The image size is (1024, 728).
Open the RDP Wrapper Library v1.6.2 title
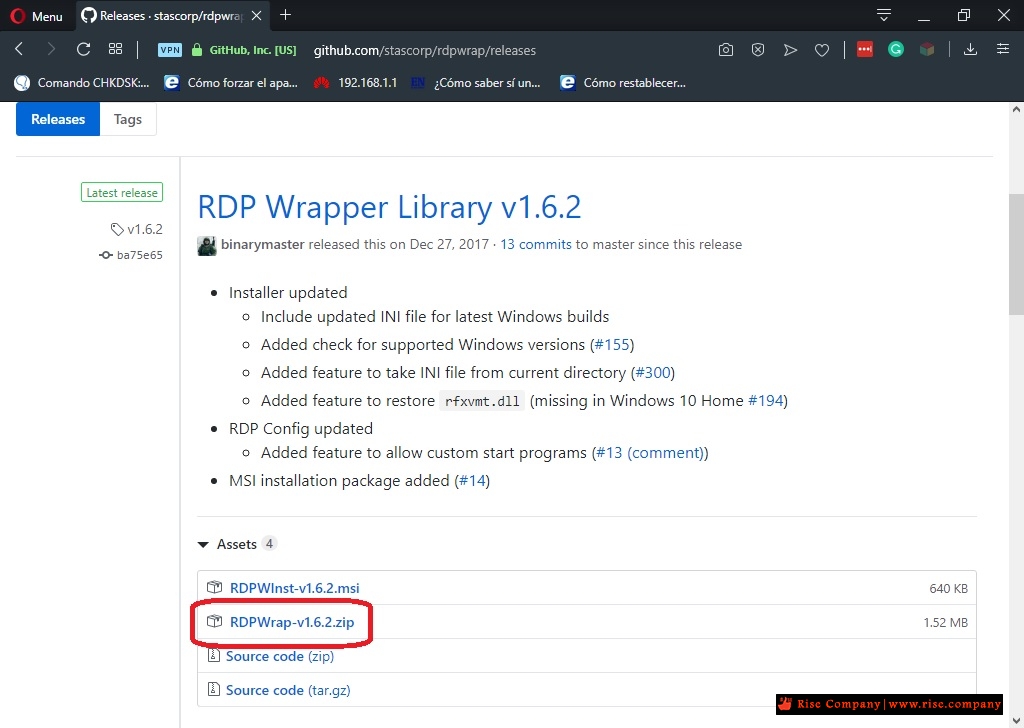point(389,207)
